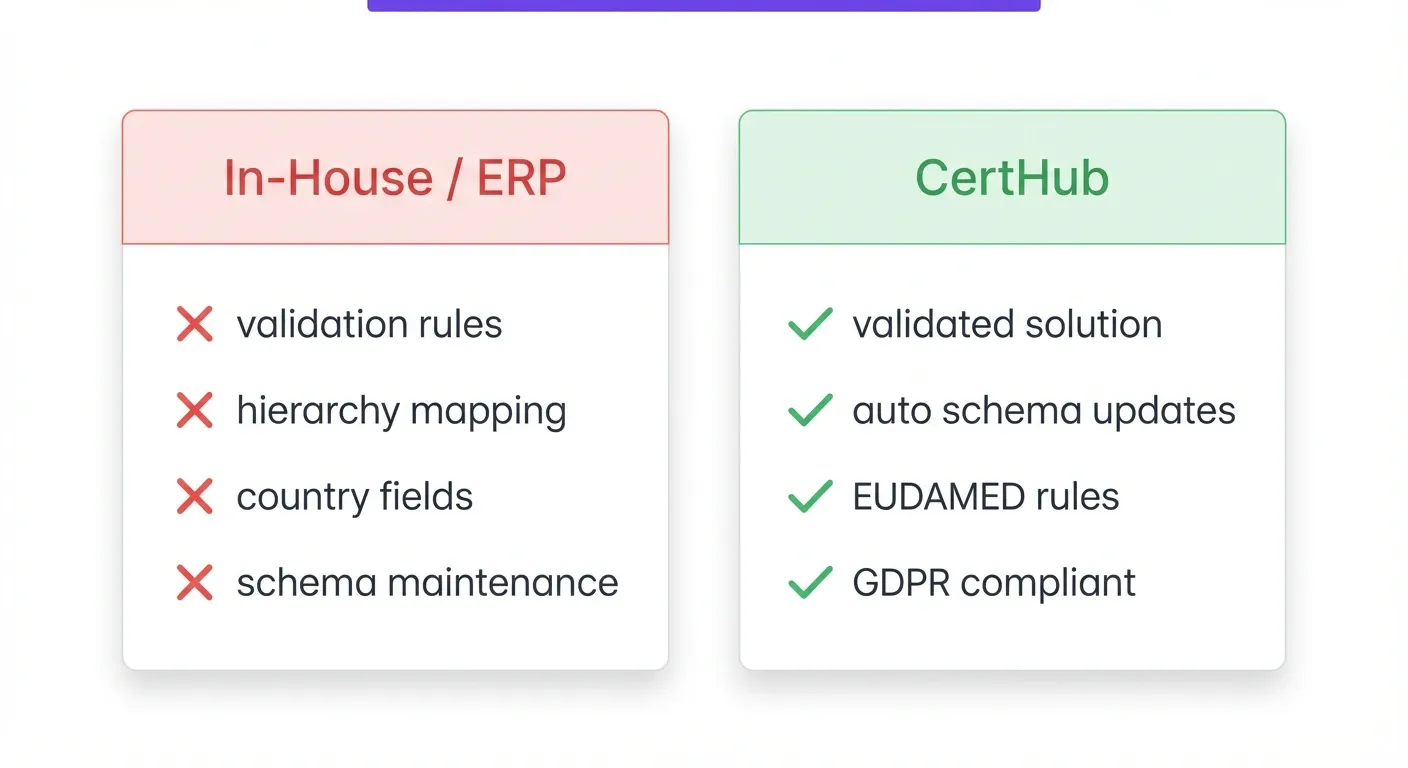Click the purple bar at the top
This screenshot has width=1408, height=768.
click(x=703, y=5)
